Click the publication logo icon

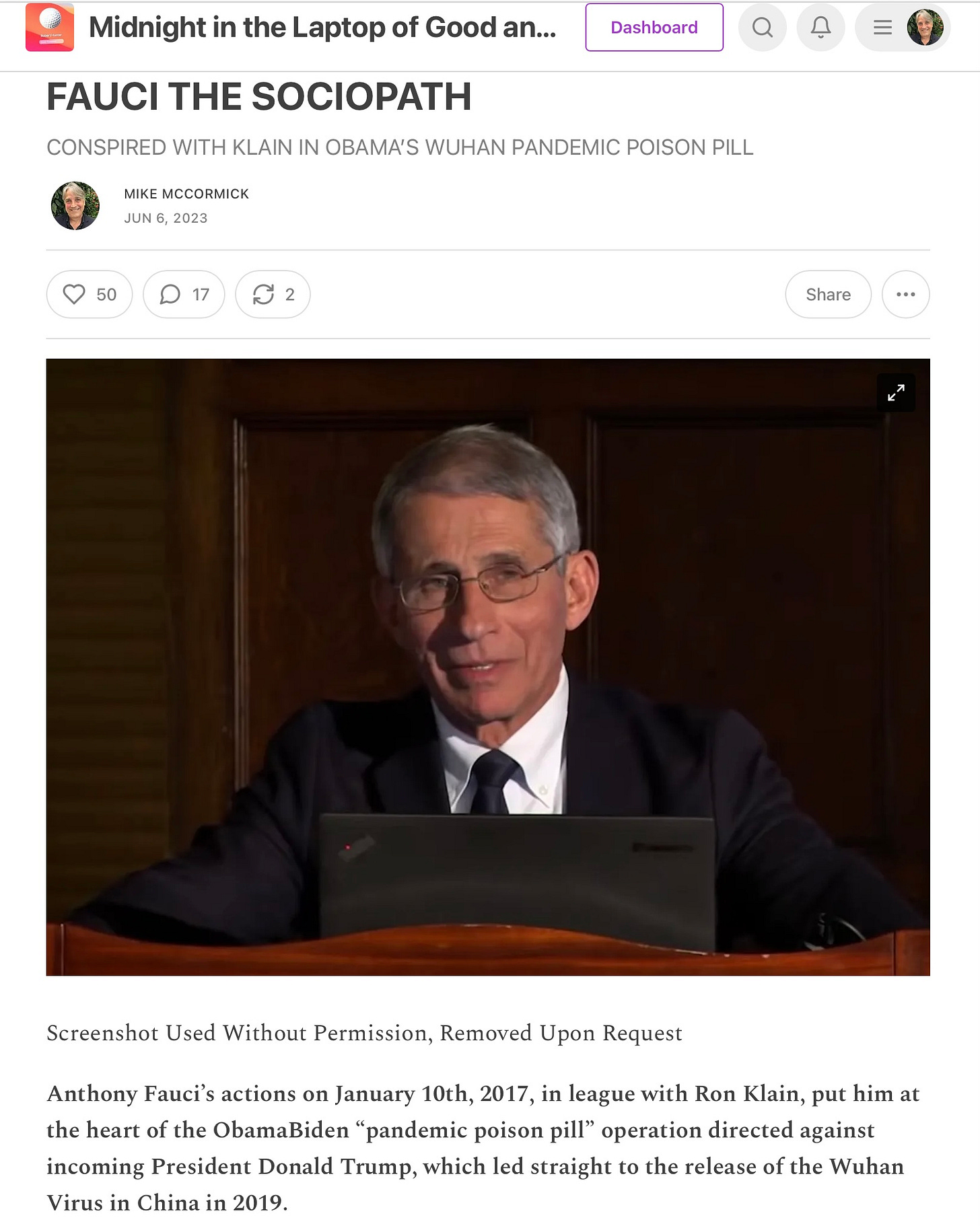tap(49, 28)
